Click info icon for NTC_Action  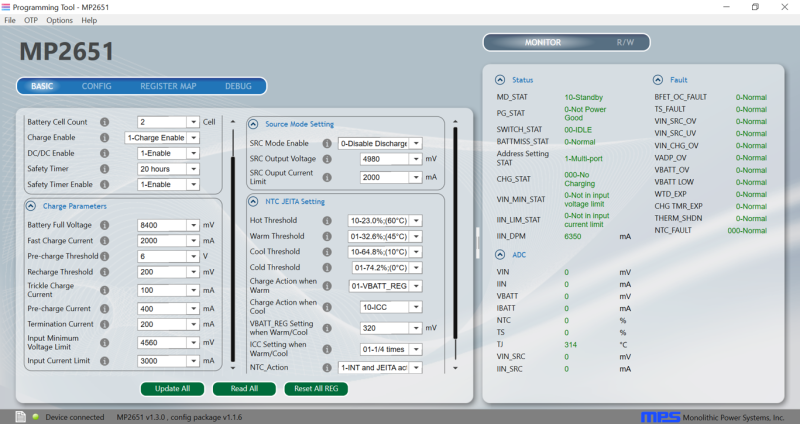pos(327,367)
